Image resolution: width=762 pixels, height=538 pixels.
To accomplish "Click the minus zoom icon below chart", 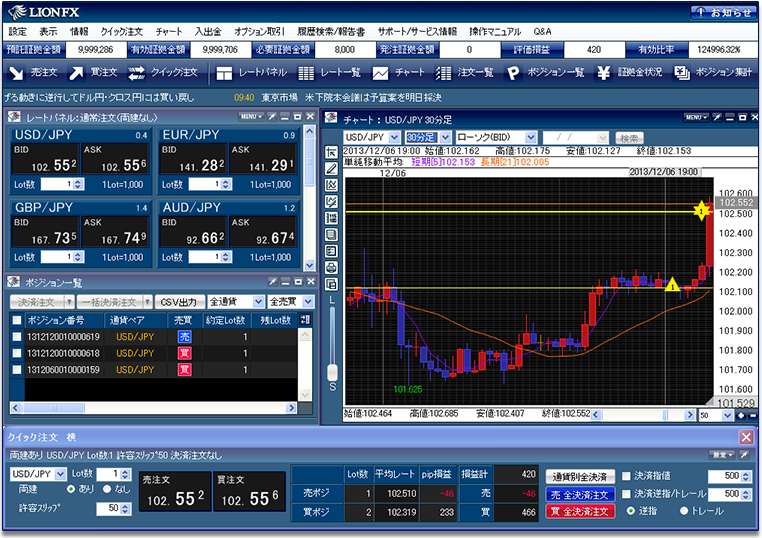I will point(753,415).
